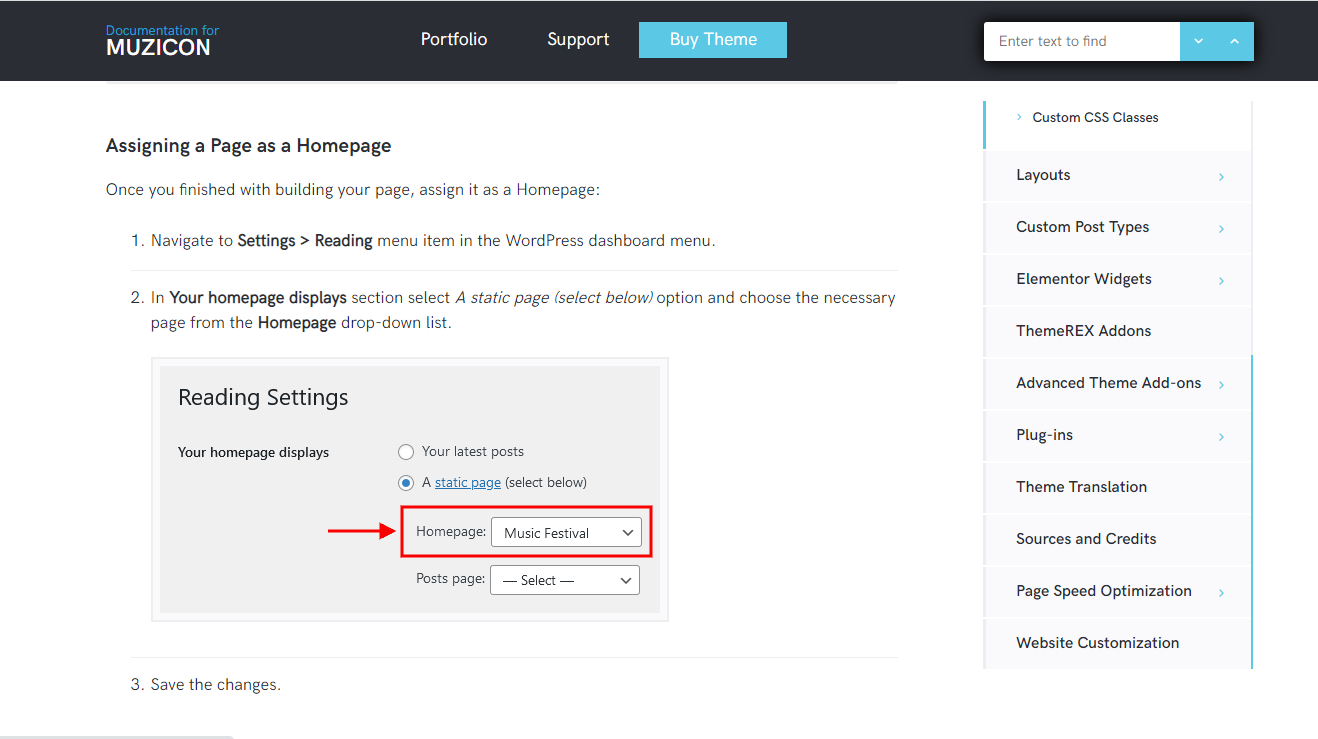Open Custom Post Types sidebar section
The height and width of the screenshot is (739, 1318).
coord(1082,227)
